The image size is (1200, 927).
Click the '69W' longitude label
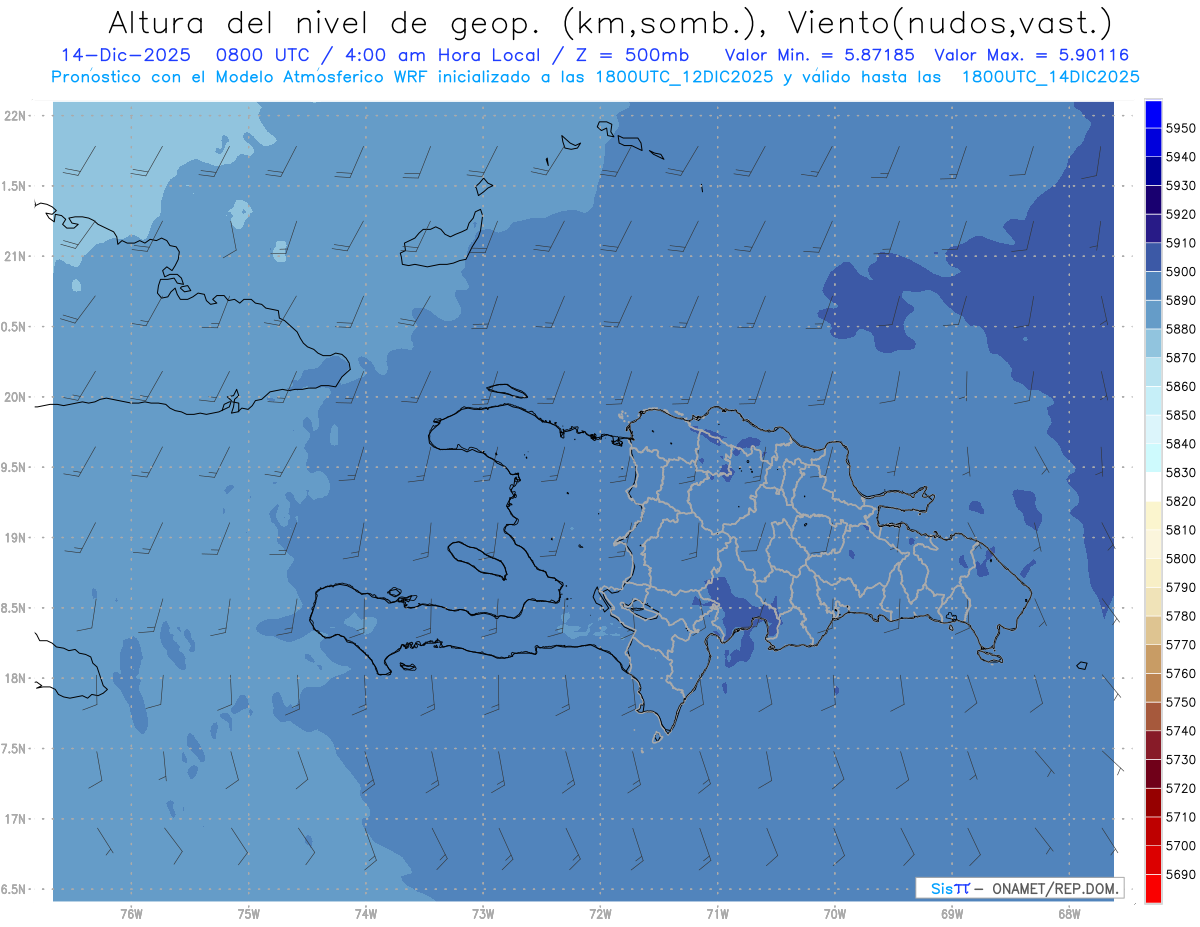pyautogui.click(x=952, y=913)
